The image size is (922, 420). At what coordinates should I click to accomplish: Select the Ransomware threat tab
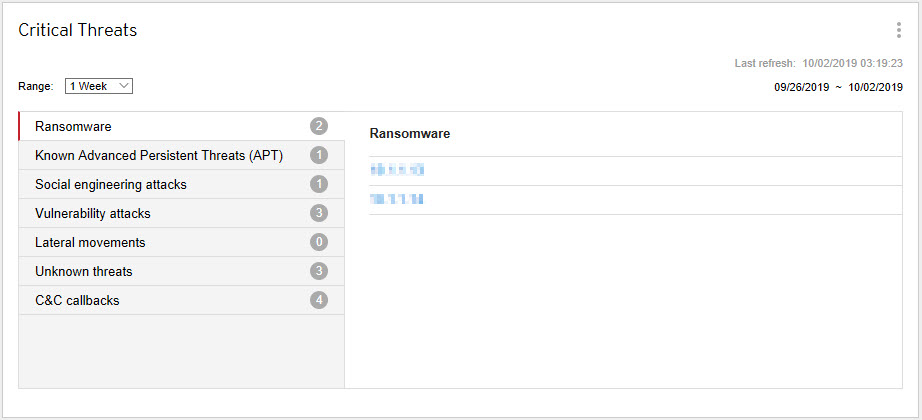click(73, 126)
